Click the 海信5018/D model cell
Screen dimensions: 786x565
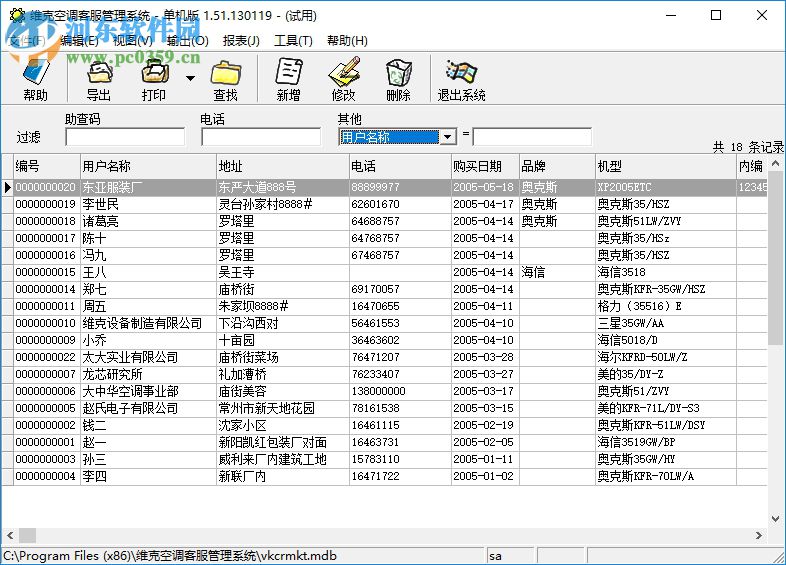click(x=665, y=341)
